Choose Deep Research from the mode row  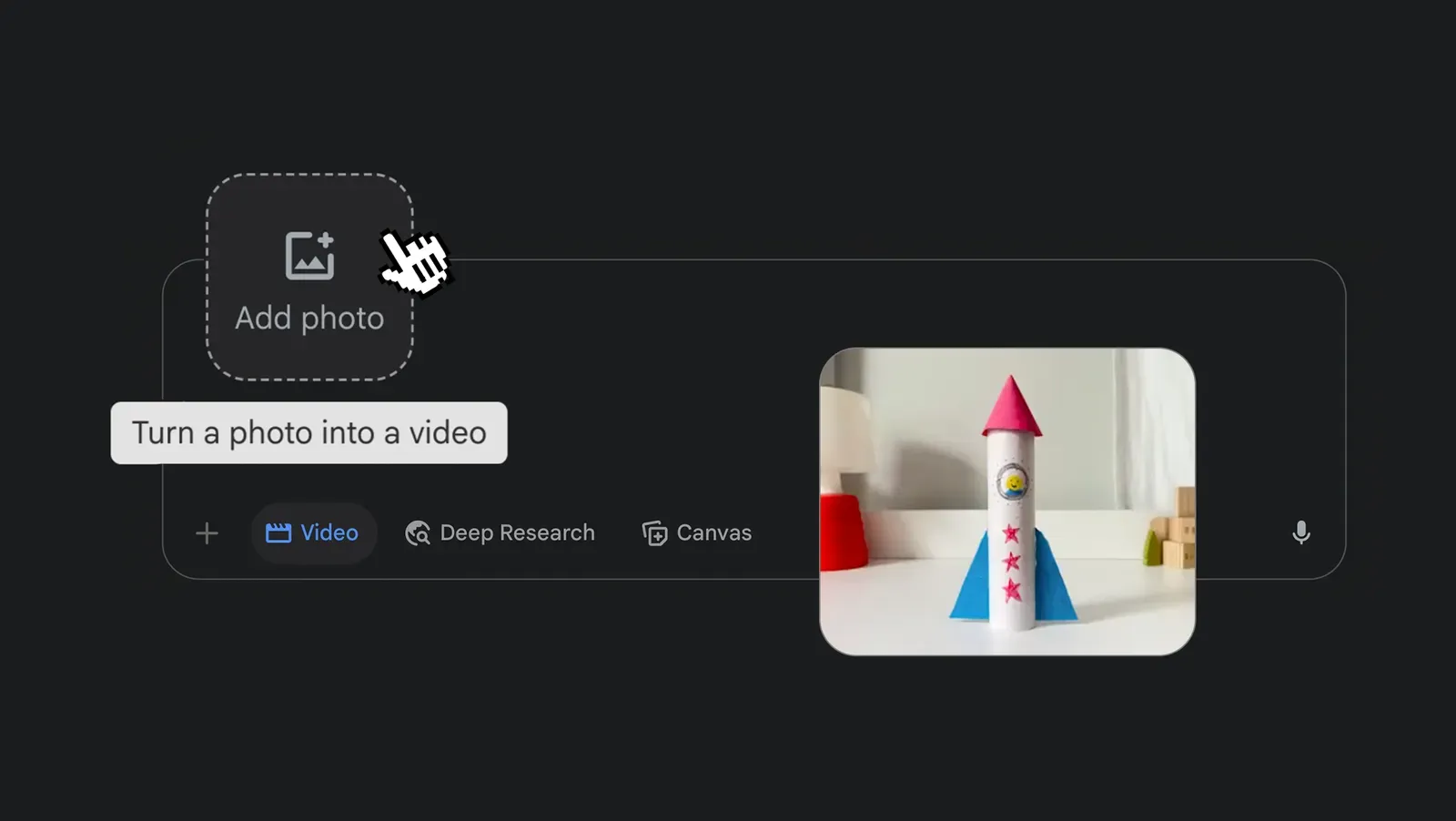pyautogui.click(x=517, y=532)
